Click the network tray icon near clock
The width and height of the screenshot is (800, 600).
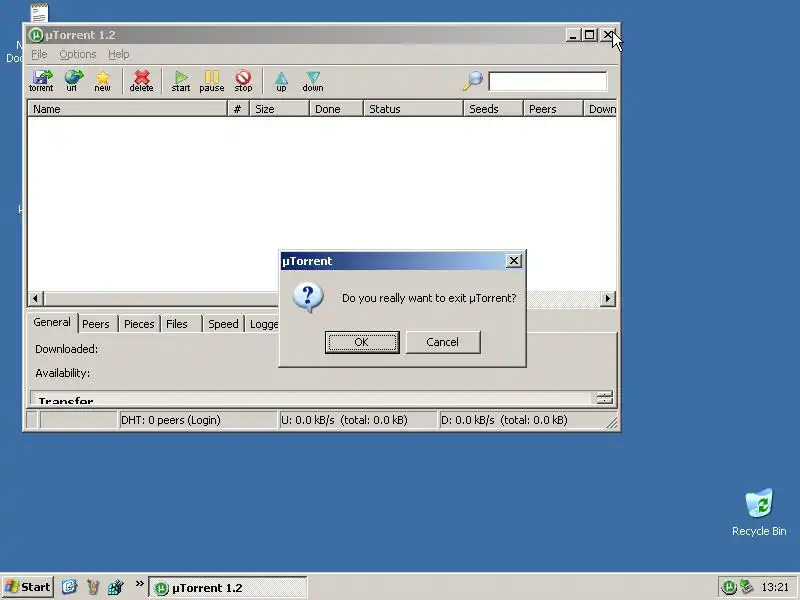(746, 587)
